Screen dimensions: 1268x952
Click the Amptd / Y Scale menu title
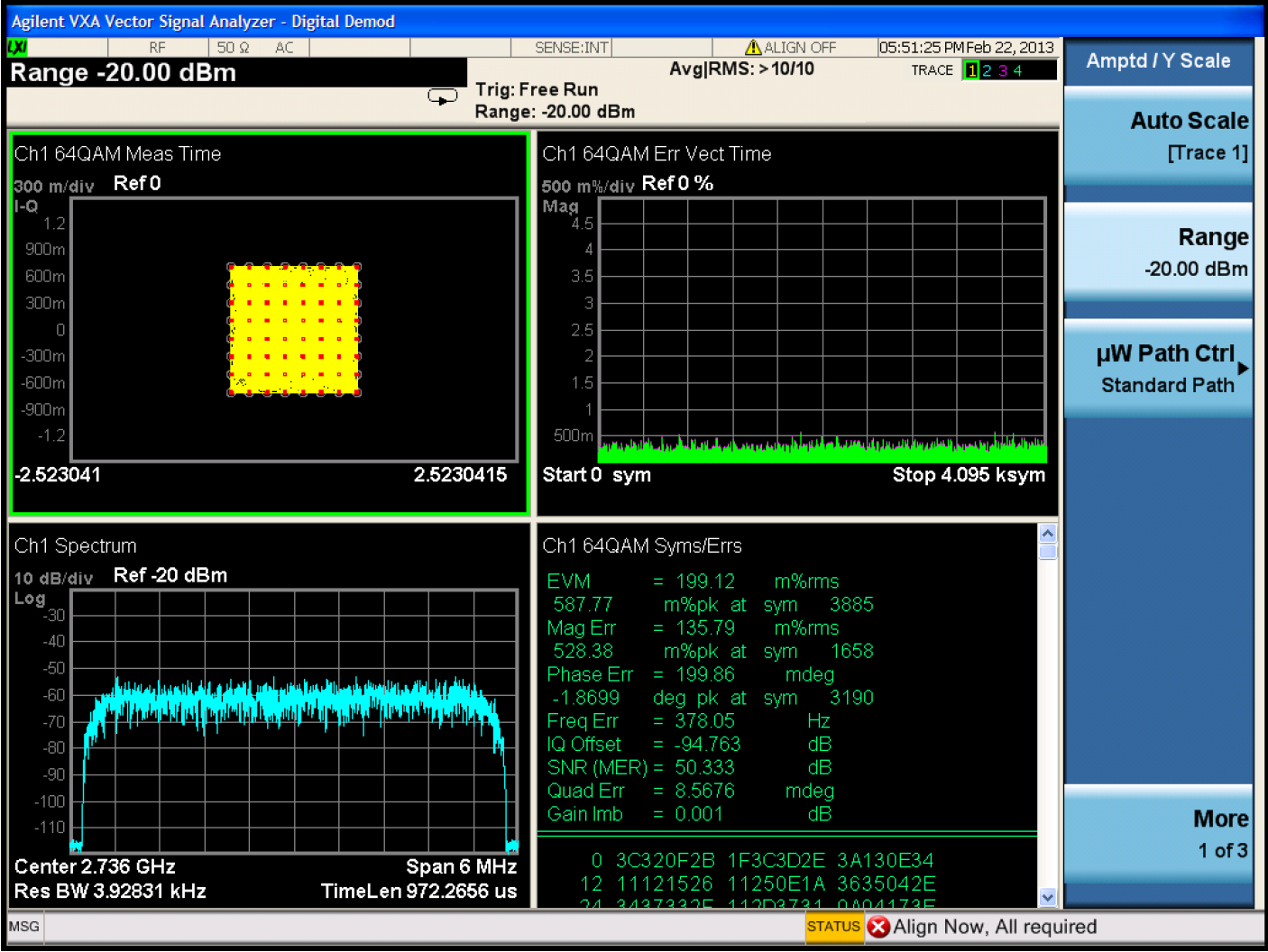pyautogui.click(x=1158, y=60)
